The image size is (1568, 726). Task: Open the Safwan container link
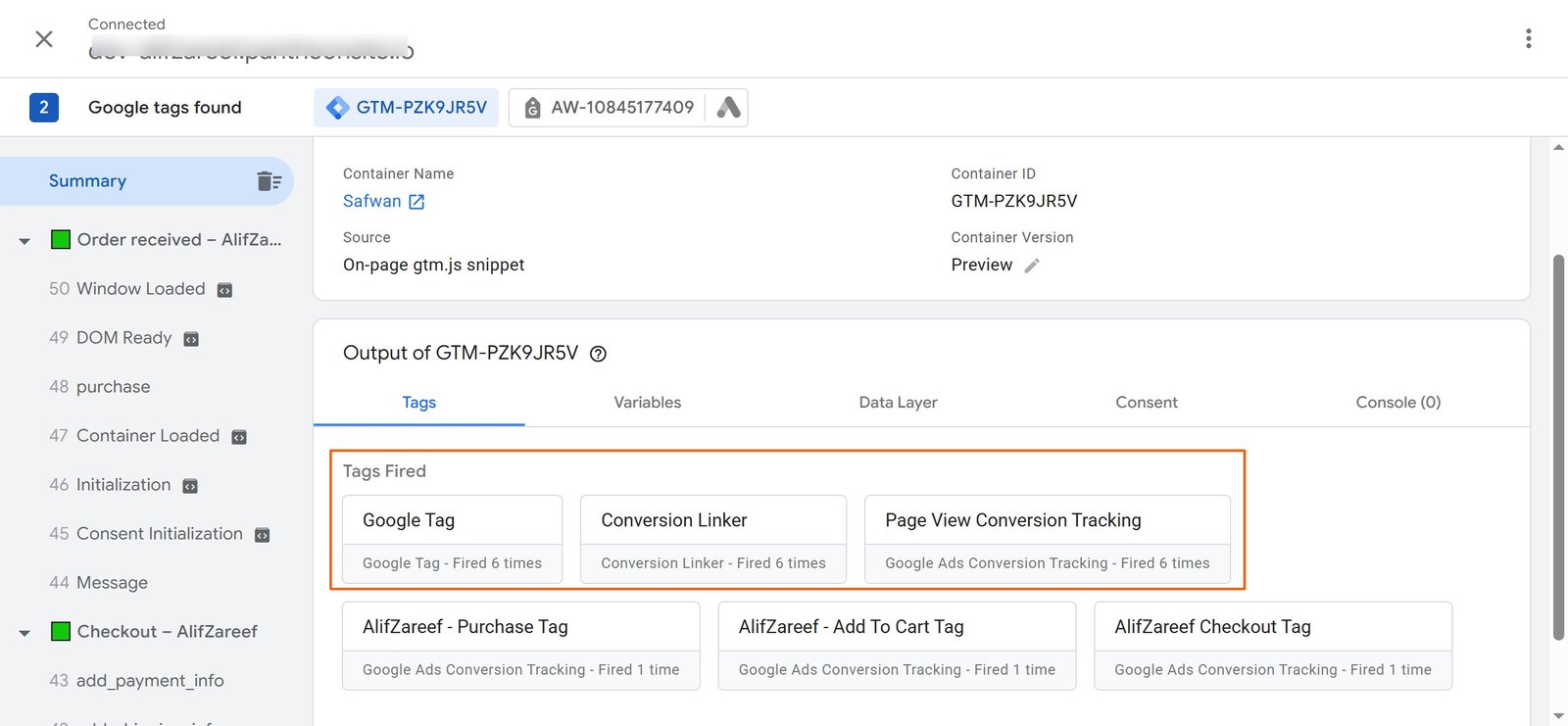point(372,201)
